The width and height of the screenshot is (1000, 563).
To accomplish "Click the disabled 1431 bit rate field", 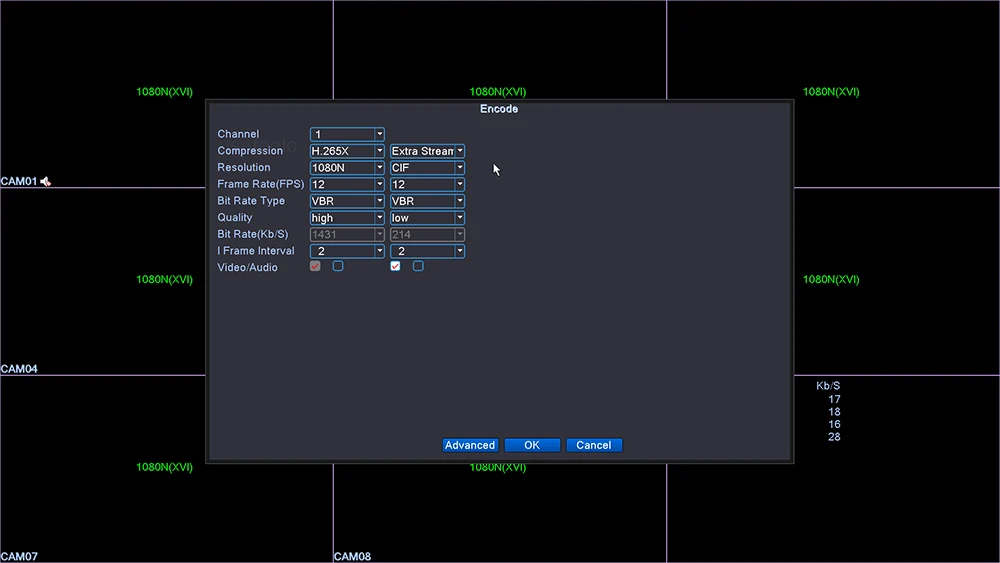I will pyautogui.click(x=347, y=234).
